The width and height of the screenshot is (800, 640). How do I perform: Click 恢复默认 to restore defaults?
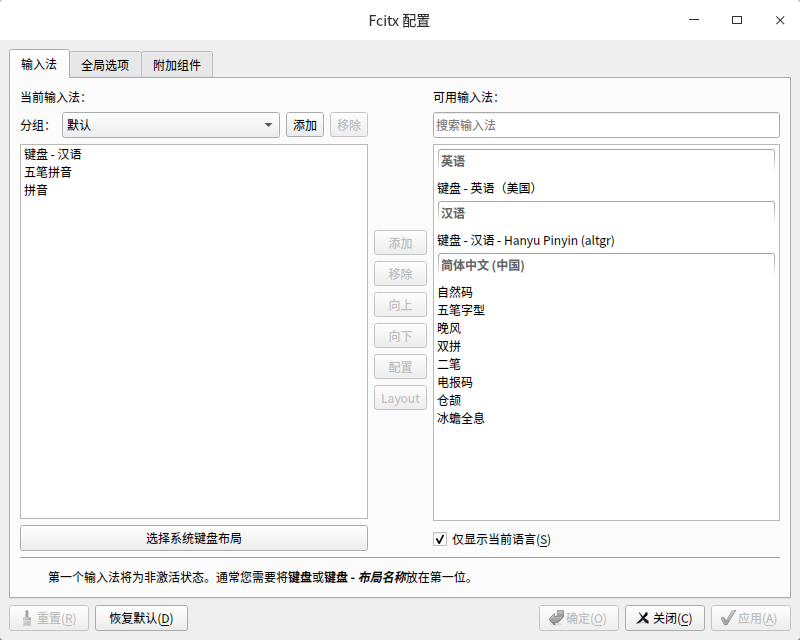(141, 617)
